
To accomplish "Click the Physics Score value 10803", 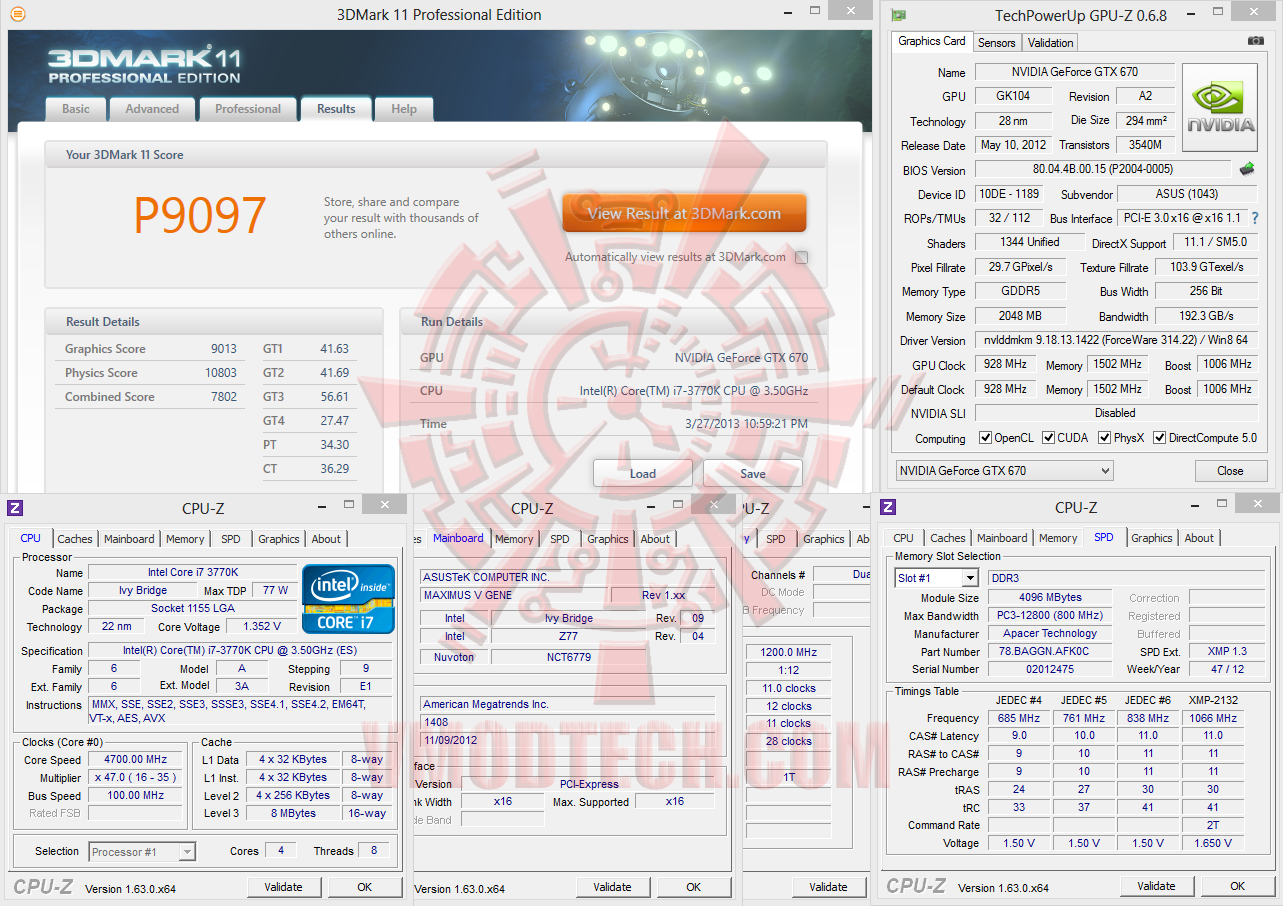I will coord(220,373).
